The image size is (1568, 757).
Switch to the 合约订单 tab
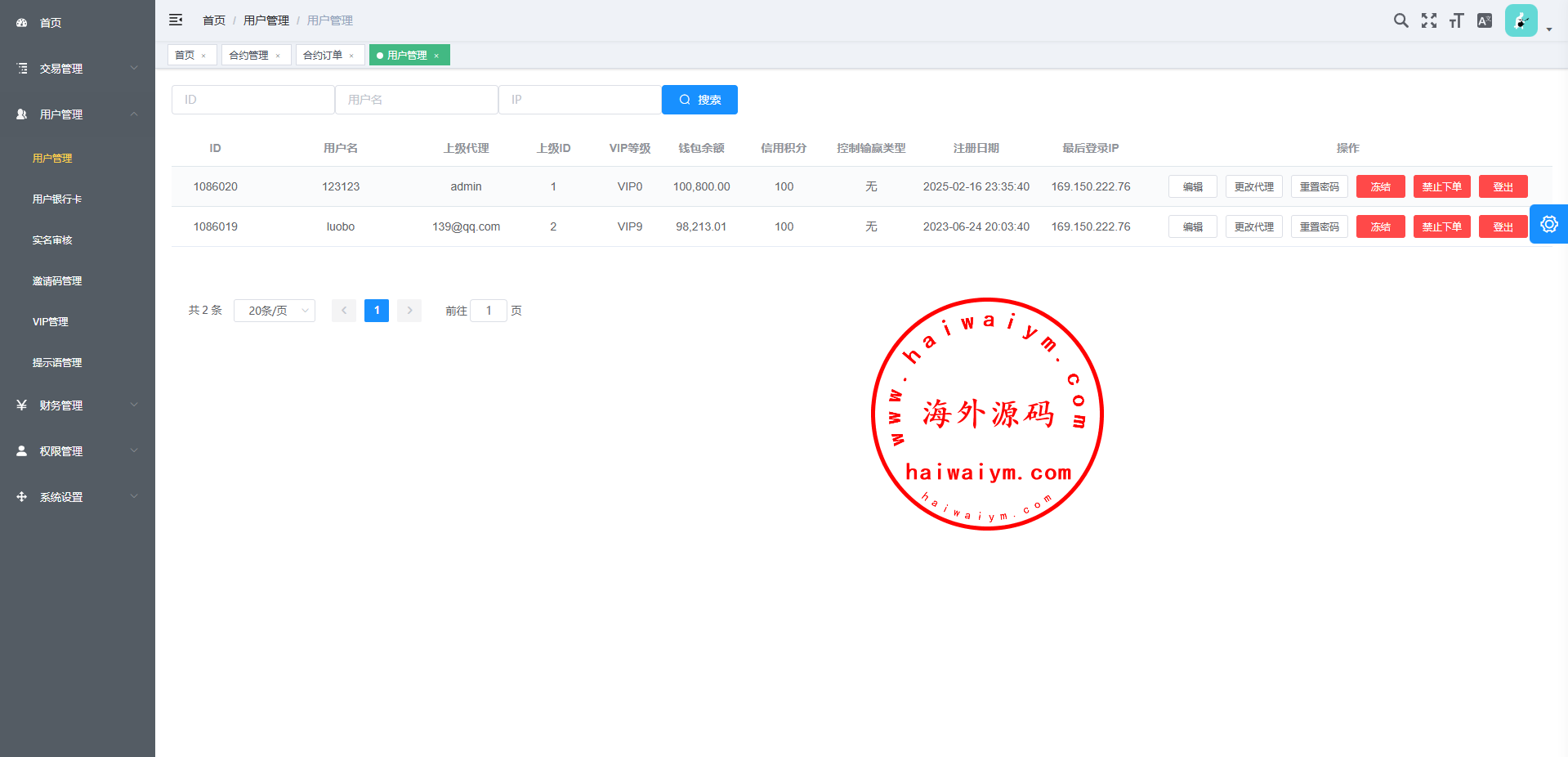(323, 55)
